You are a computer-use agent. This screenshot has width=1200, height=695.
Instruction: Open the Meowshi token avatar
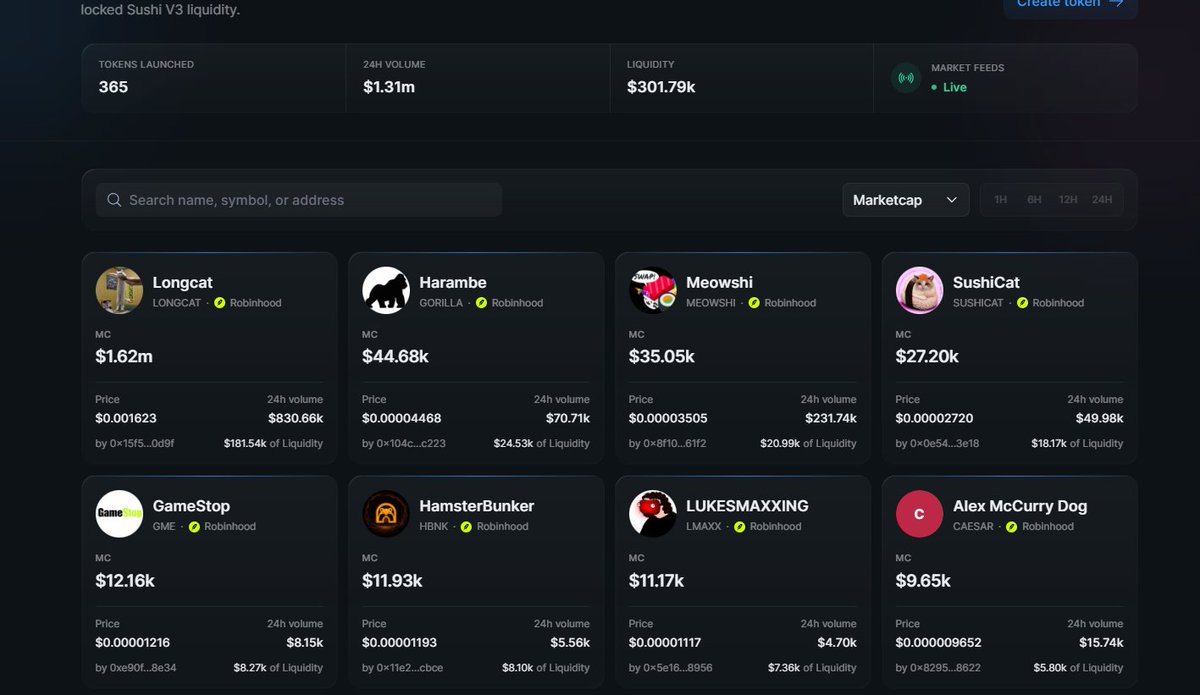(653, 290)
